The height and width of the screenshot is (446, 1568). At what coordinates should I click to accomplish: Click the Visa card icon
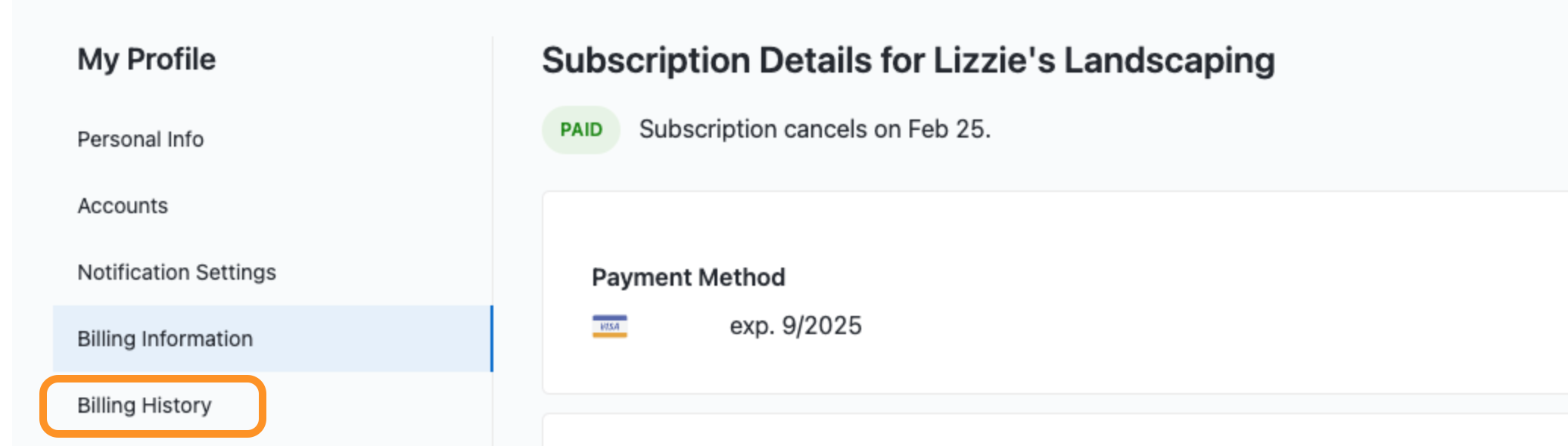(x=609, y=326)
